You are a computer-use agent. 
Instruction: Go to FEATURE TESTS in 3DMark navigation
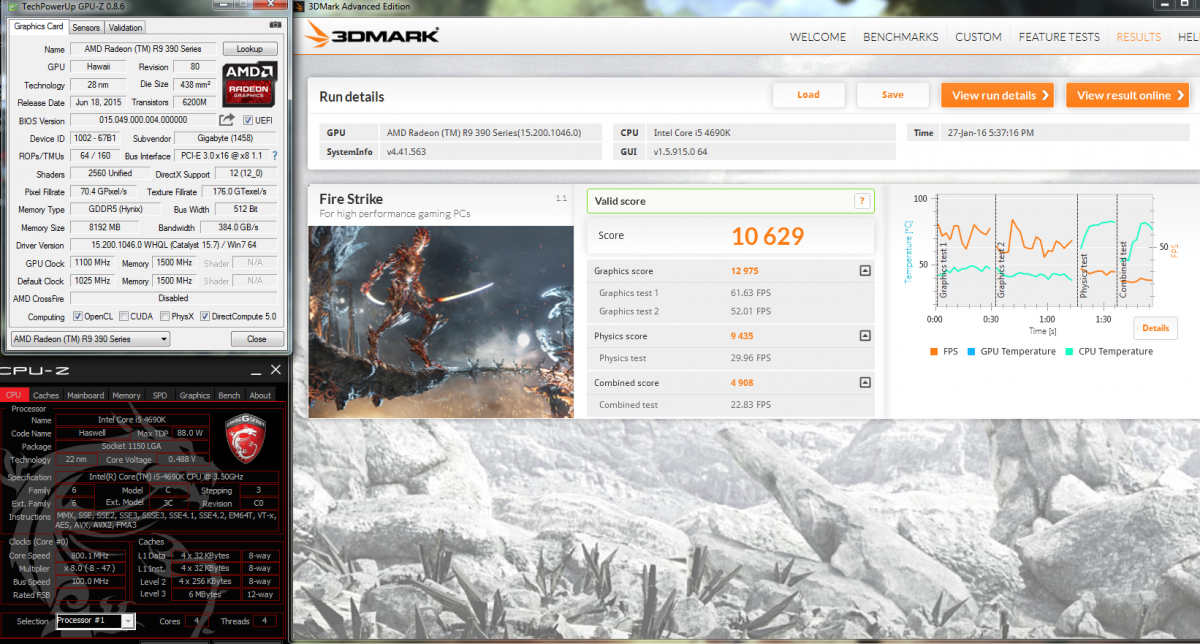point(1059,37)
